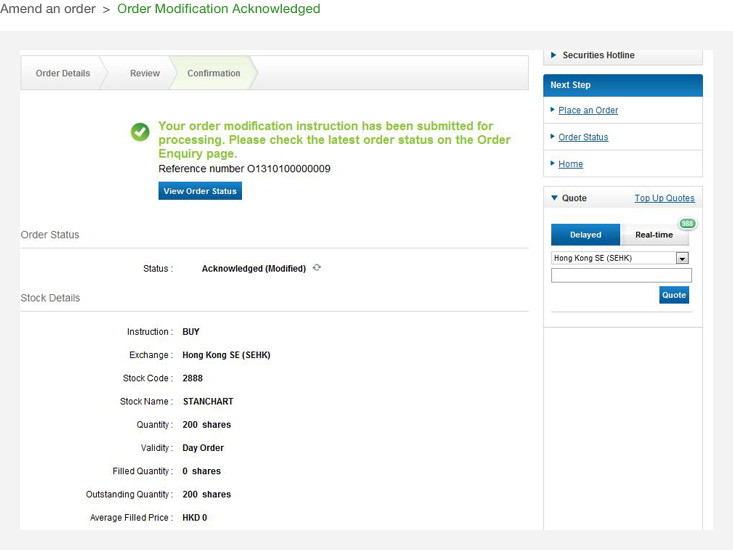Image resolution: width=733 pixels, height=550 pixels.
Task: Click the 988 real-time quote badge
Action: (687, 223)
